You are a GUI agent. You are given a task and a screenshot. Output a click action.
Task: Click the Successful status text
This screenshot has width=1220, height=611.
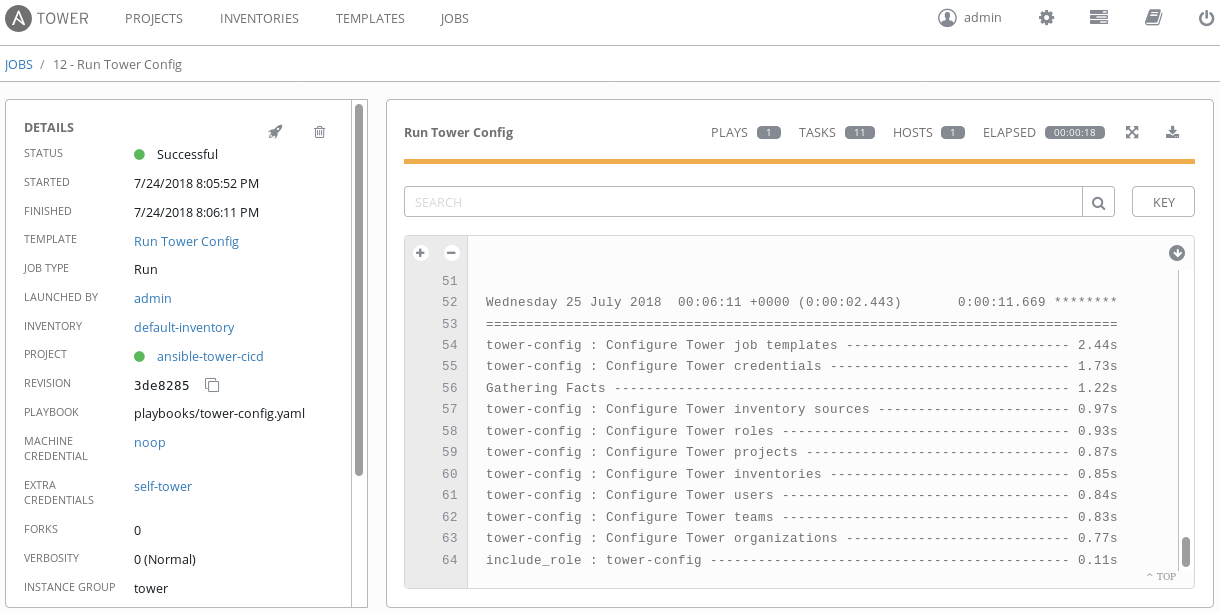point(187,154)
